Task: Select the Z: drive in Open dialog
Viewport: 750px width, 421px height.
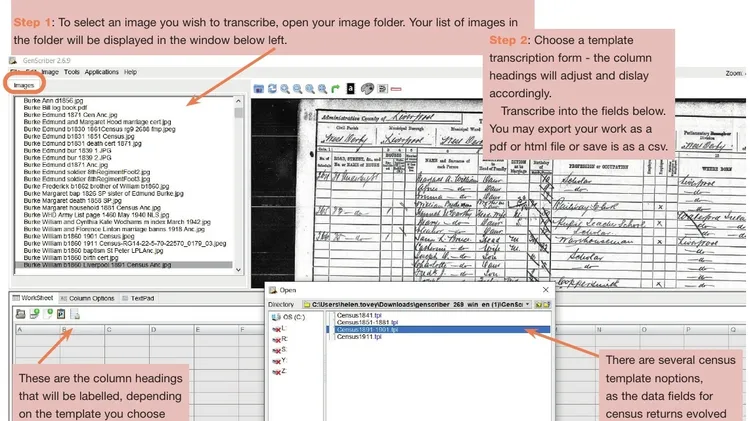Action: [x=280, y=371]
